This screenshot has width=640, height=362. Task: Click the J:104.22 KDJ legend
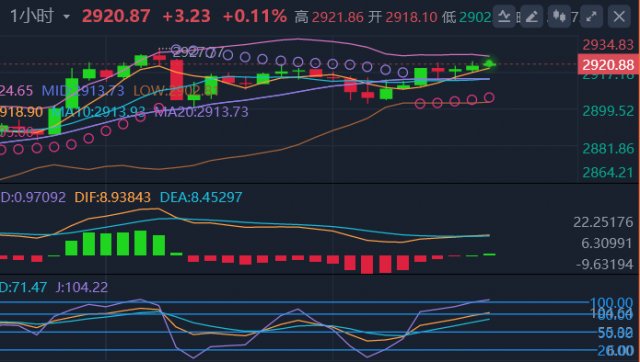coord(82,287)
